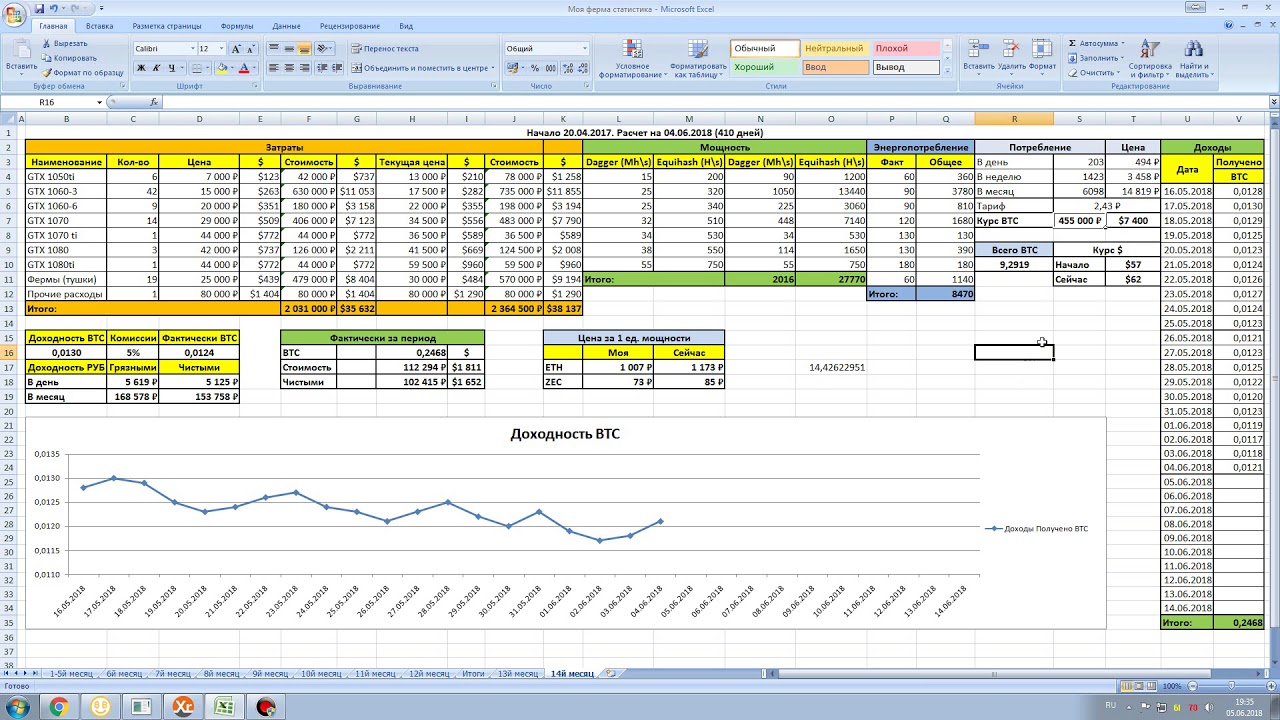Increase decimal places
1280x720 pixels.
point(567,68)
